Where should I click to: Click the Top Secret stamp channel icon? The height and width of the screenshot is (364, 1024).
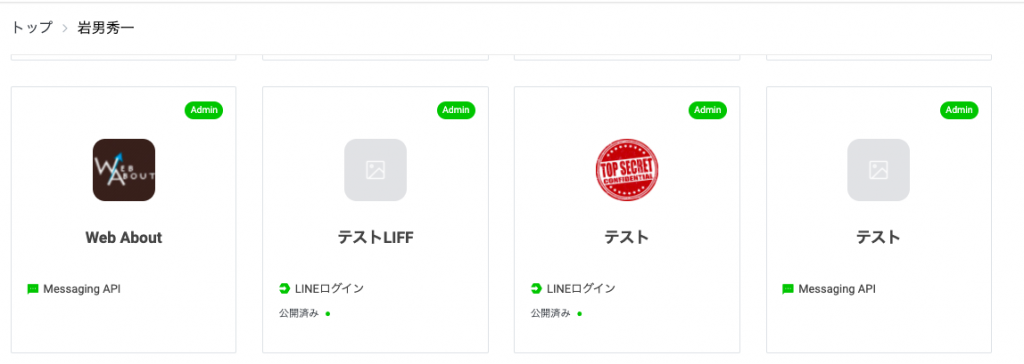(x=627, y=170)
